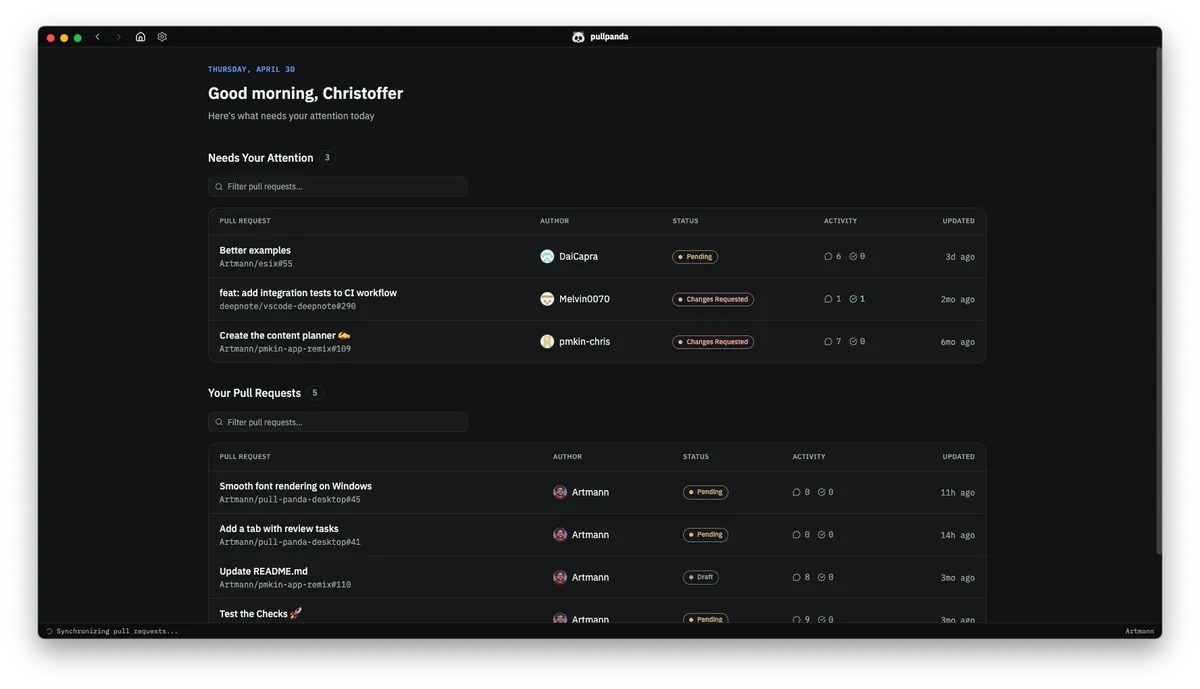Open feat: add integration tests to CI workflow
Image resolution: width=1200 pixels, height=689 pixels.
tap(308, 293)
